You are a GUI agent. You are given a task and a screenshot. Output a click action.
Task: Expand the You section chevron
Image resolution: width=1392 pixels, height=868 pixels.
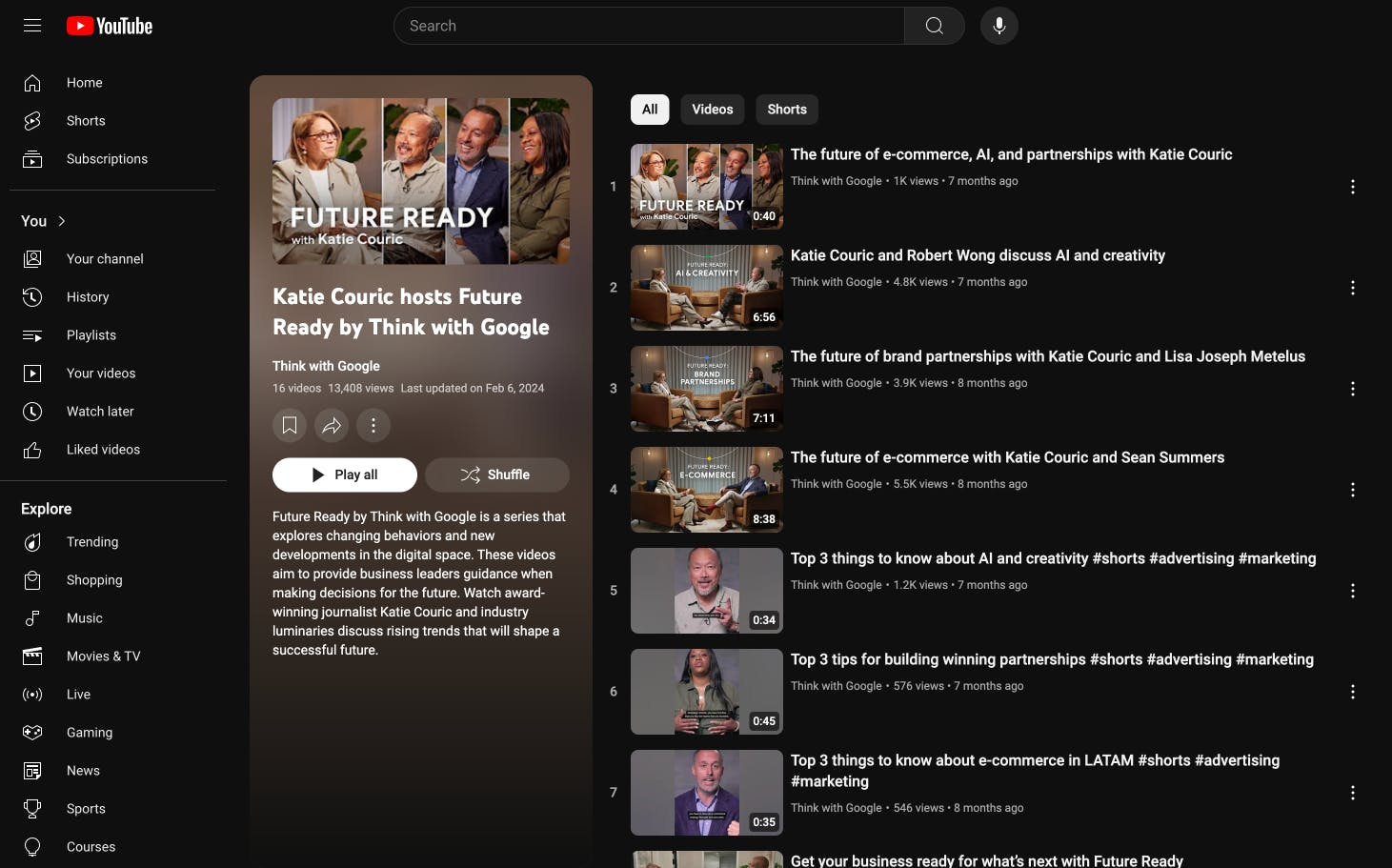click(x=61, y=221)
